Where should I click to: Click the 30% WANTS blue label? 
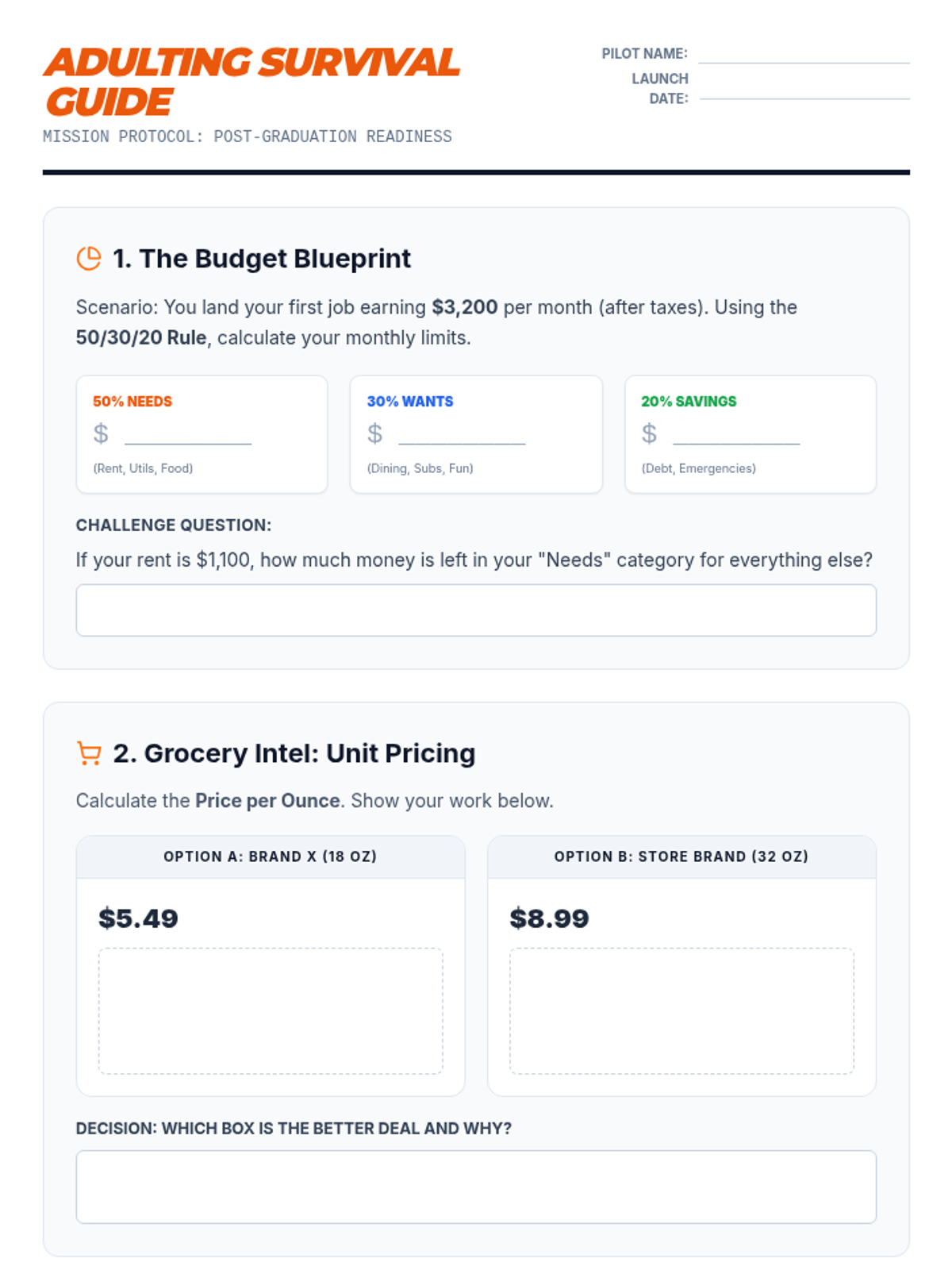pos(410,402)
